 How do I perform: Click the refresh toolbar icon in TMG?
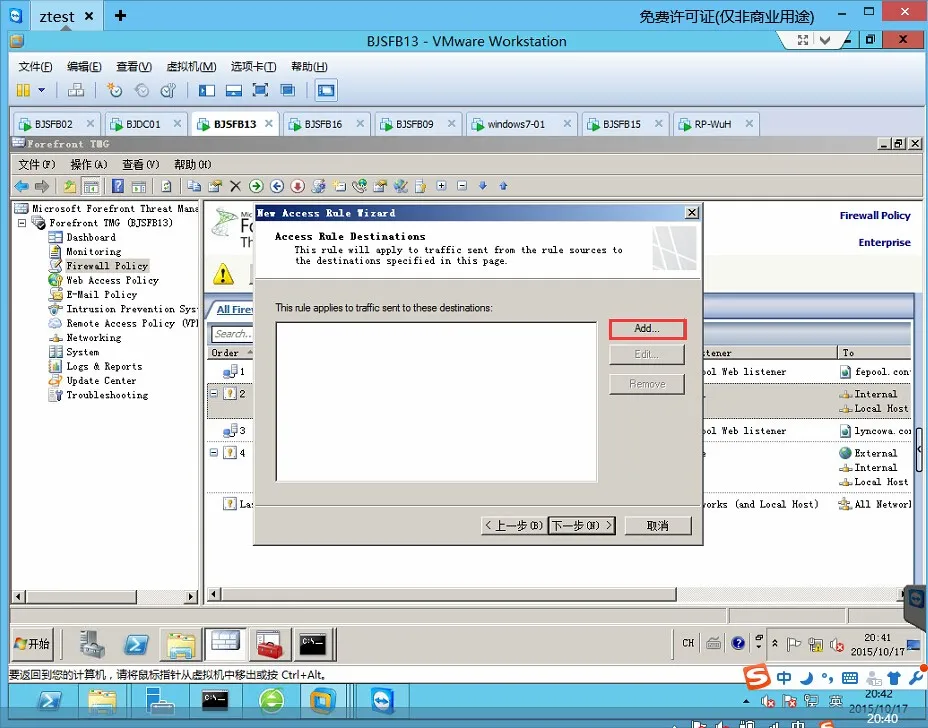pyautogui.click(x=166, y=186)
